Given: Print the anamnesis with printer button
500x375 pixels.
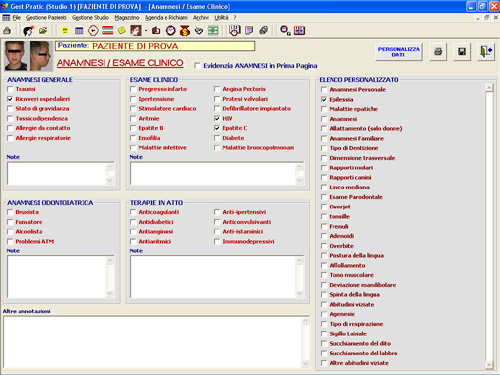Looking at the screenshot, I should pos(438,52).
